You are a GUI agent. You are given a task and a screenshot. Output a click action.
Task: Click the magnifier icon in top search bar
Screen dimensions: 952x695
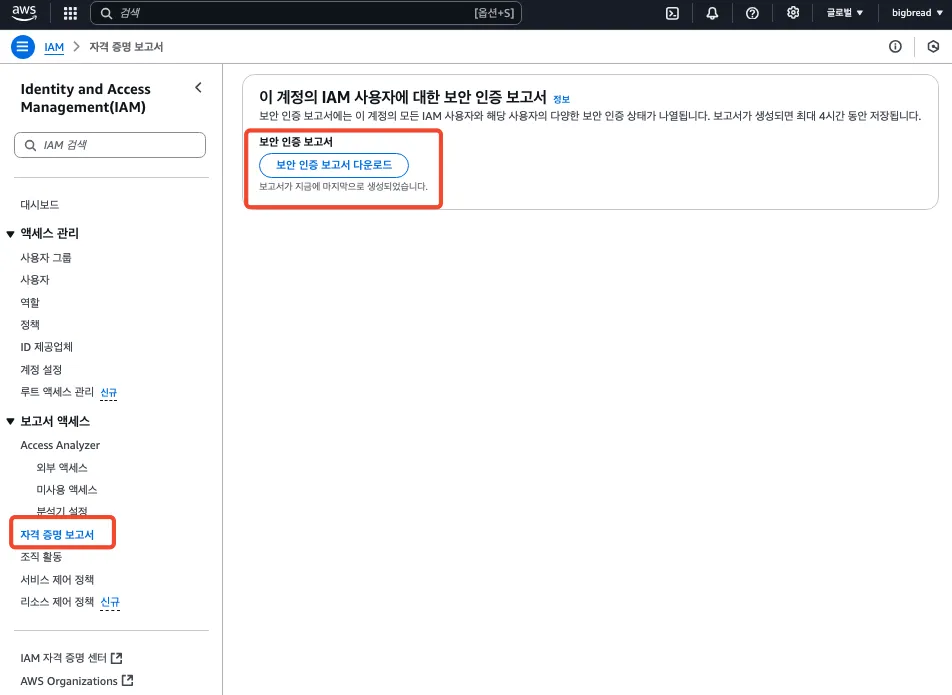[106, 13]
